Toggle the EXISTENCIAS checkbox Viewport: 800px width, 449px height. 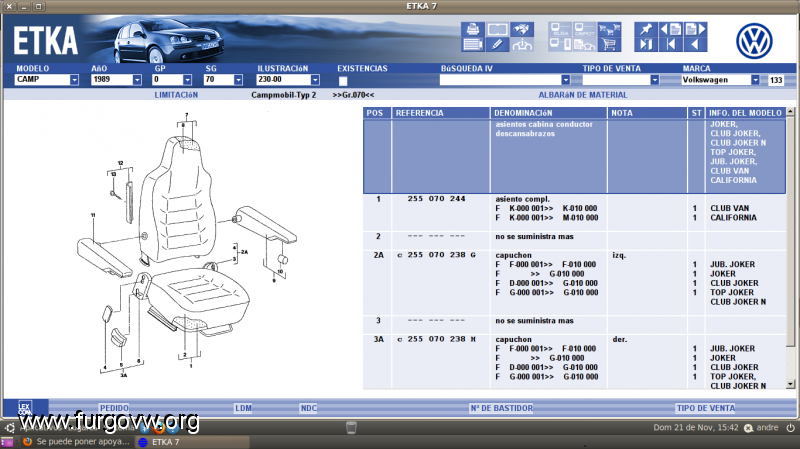(343, 81)
